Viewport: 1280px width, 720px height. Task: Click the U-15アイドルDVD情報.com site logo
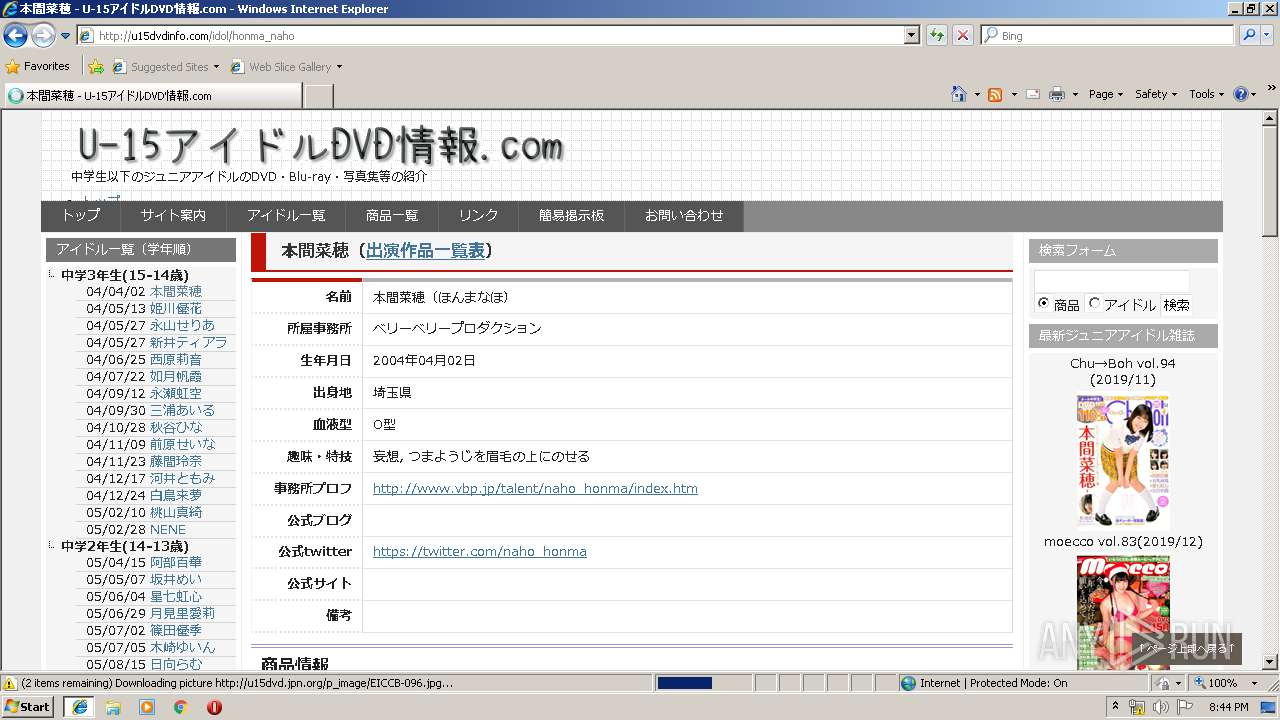tap(320, 148)
